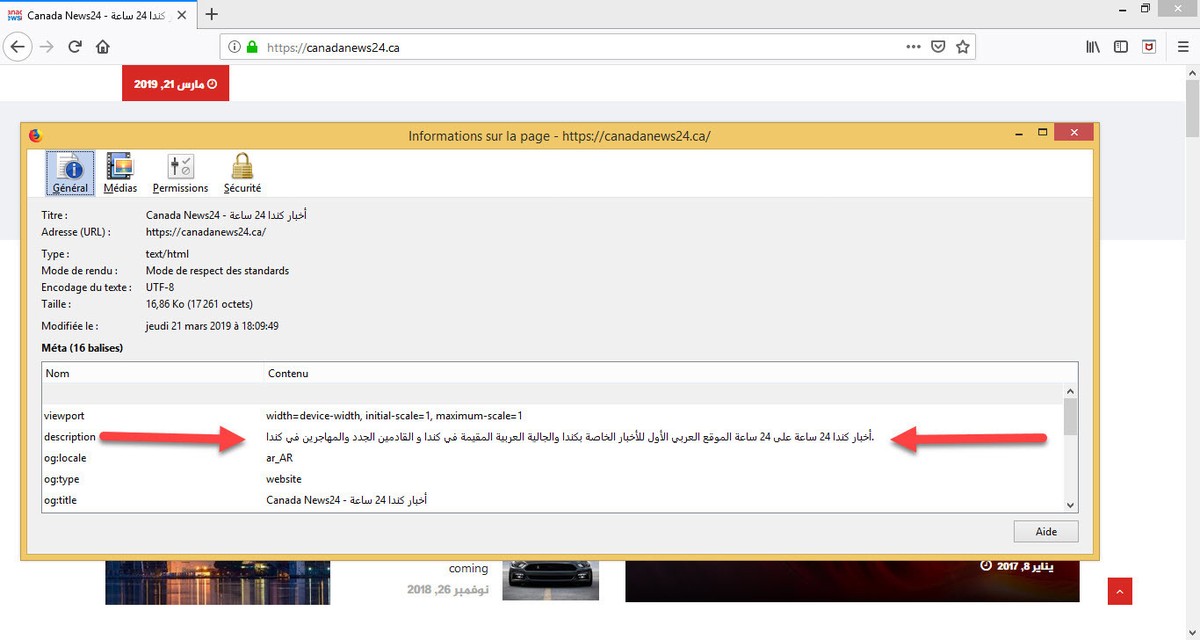The image size is (1200, 640).
Task: Maximize the page info dialog
Action: 1042,133
